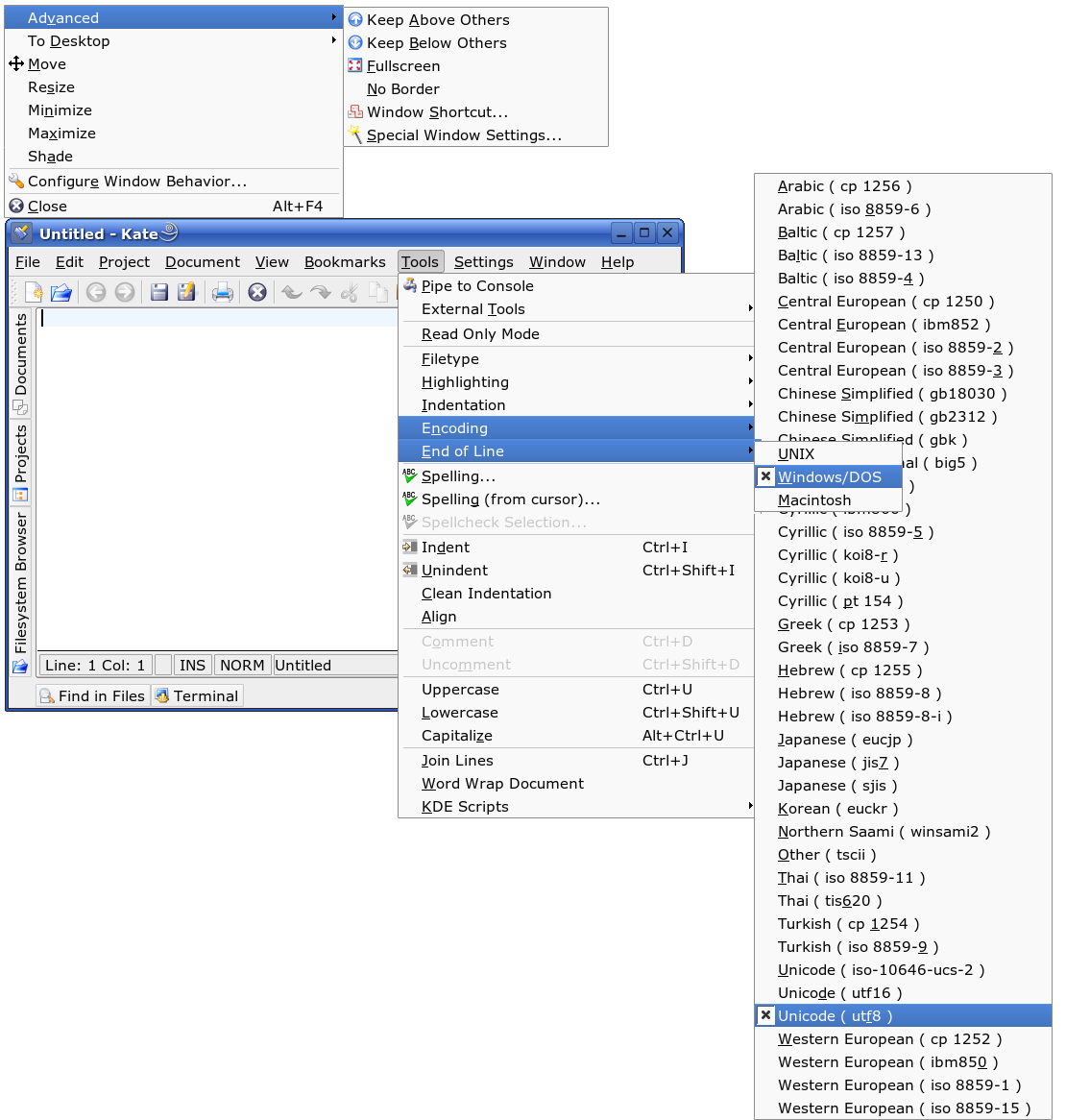Open the Terminal bottom tab
1066x1120 pixels.
click(x=197, y=695)
